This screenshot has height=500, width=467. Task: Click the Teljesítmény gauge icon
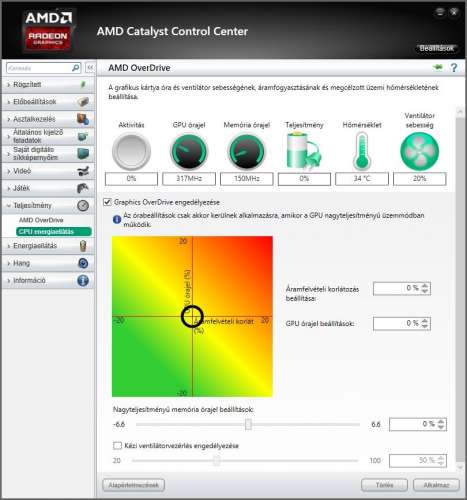tap(83, 205)
